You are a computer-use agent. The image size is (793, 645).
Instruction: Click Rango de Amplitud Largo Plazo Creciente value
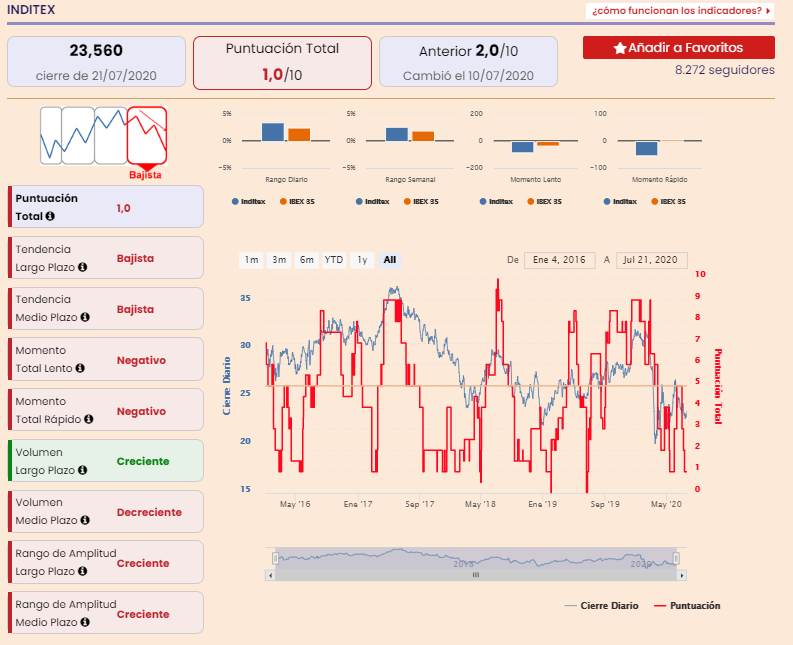pos(143,564)
